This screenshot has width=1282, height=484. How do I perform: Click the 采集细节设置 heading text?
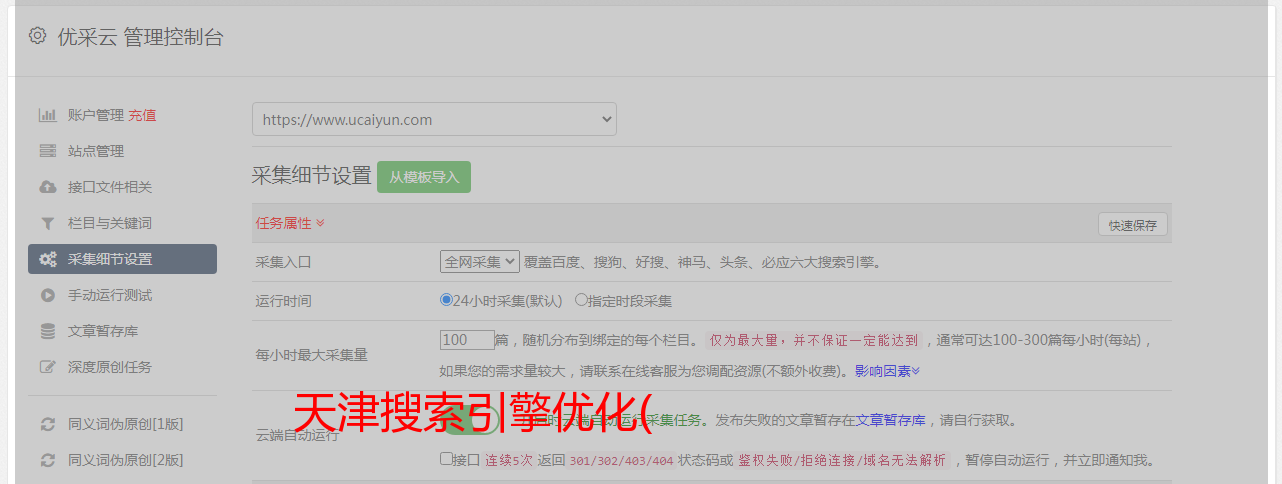[312, 176]
